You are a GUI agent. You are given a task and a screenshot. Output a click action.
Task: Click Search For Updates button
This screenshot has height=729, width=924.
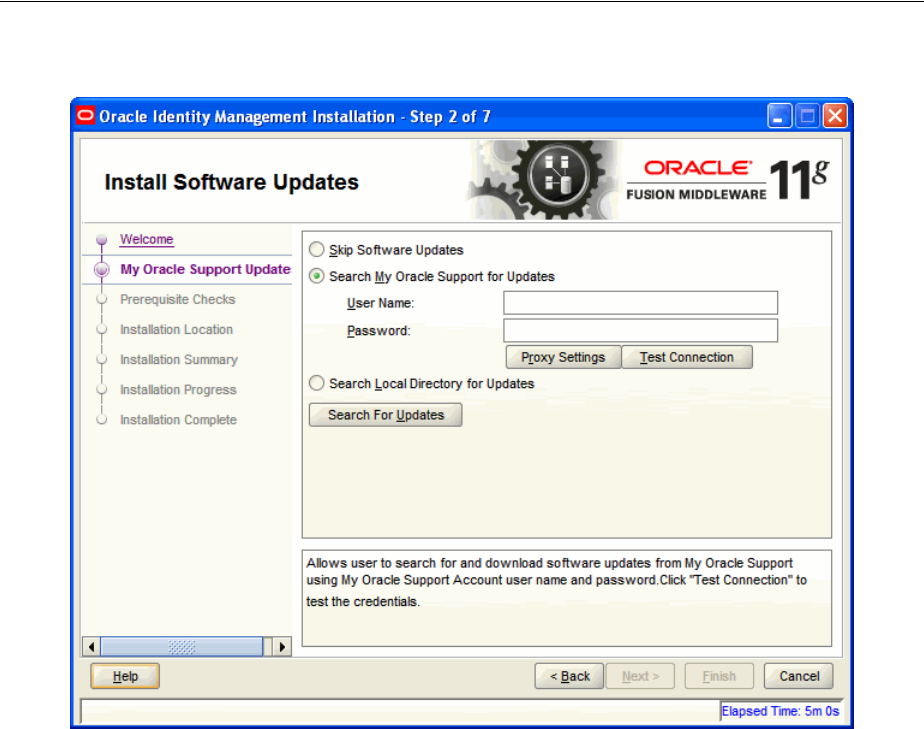pos(385,415)
